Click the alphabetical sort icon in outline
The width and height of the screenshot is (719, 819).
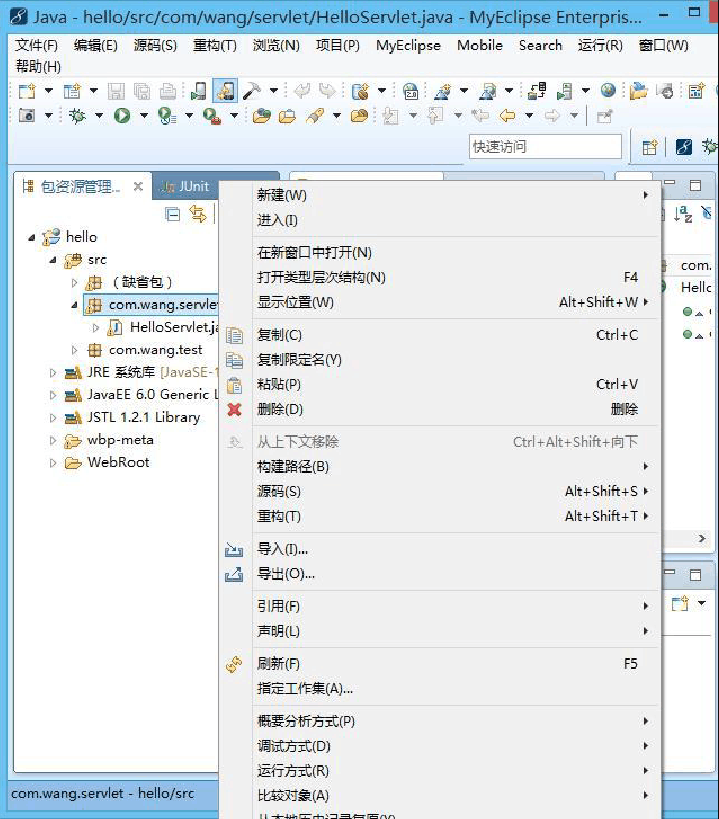pyautogui.click(x=683, y=214)
